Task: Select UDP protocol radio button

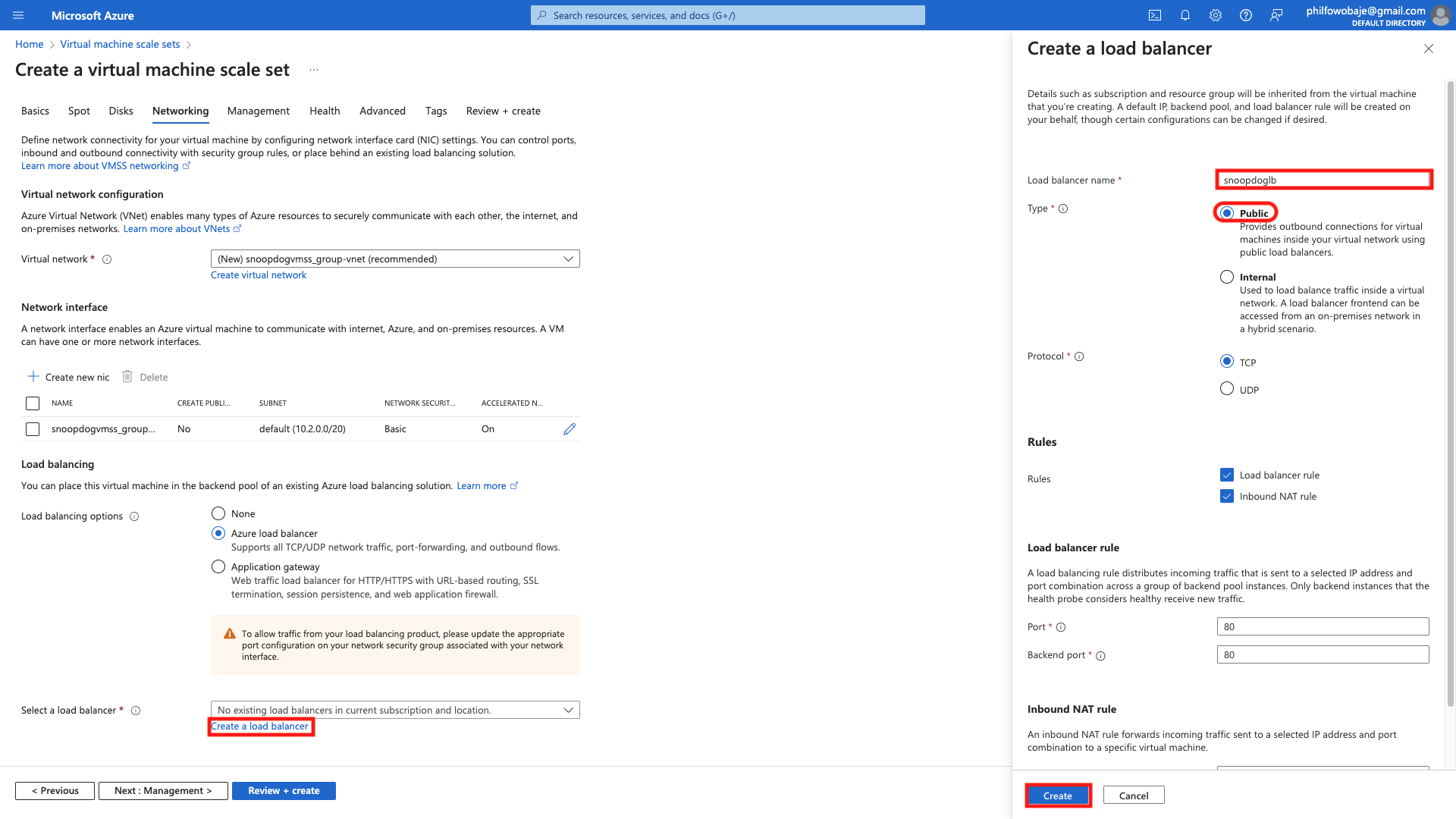Action: (x=1226, y=389)
